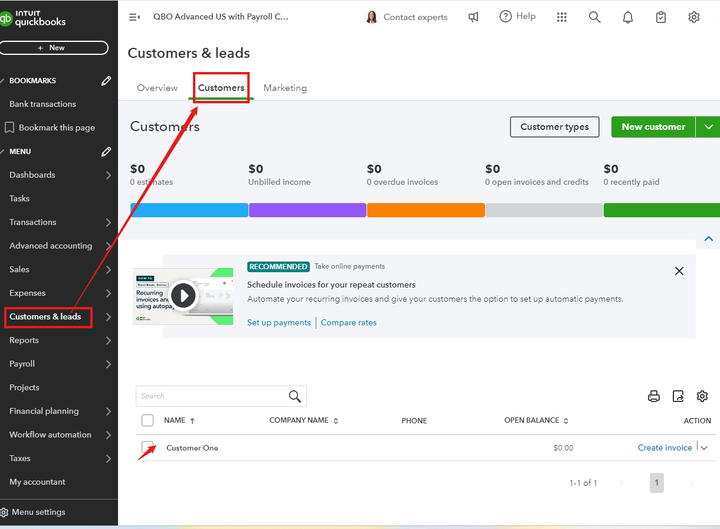Open Customer One row
Screen dimensions: 720x529
pyautogui.click(x=192, y=448)
